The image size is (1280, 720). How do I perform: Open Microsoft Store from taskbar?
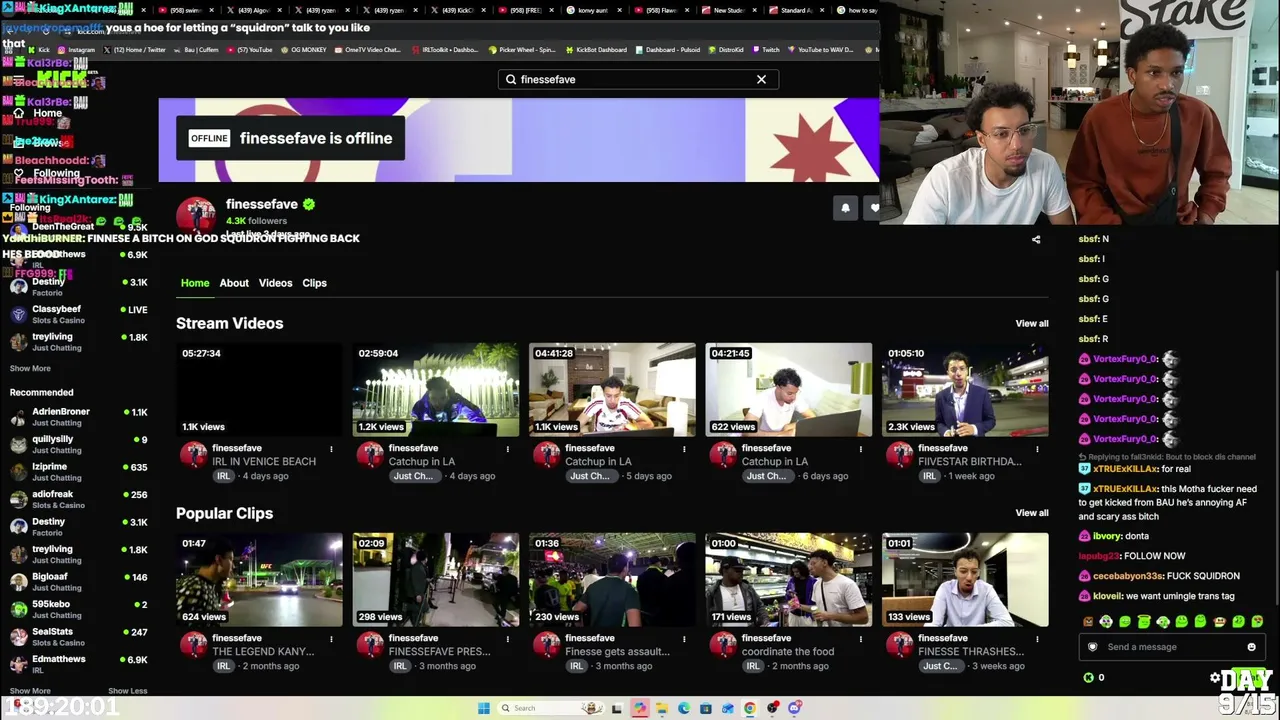click(x=706, y=708)
